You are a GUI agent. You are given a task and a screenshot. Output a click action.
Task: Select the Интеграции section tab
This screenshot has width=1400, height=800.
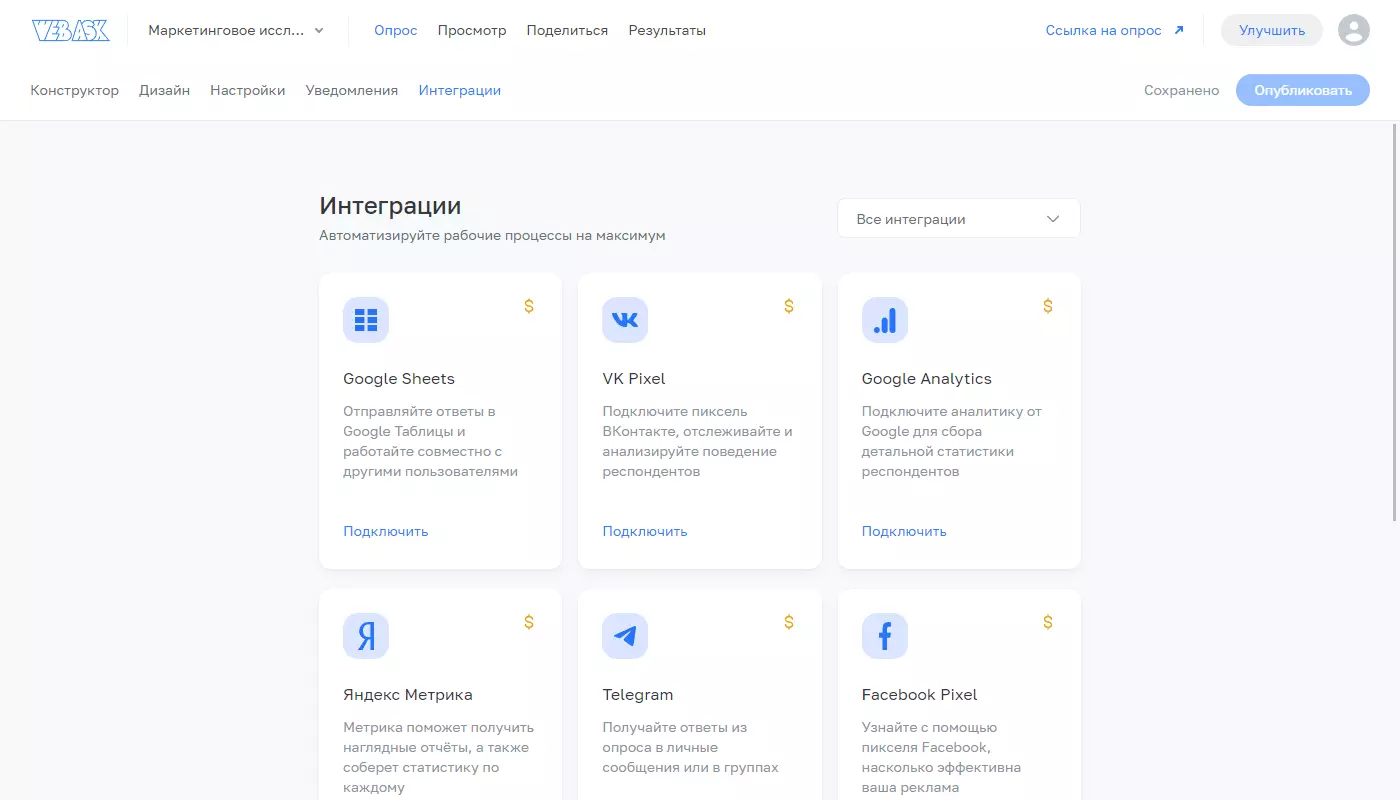pos(460,90)
